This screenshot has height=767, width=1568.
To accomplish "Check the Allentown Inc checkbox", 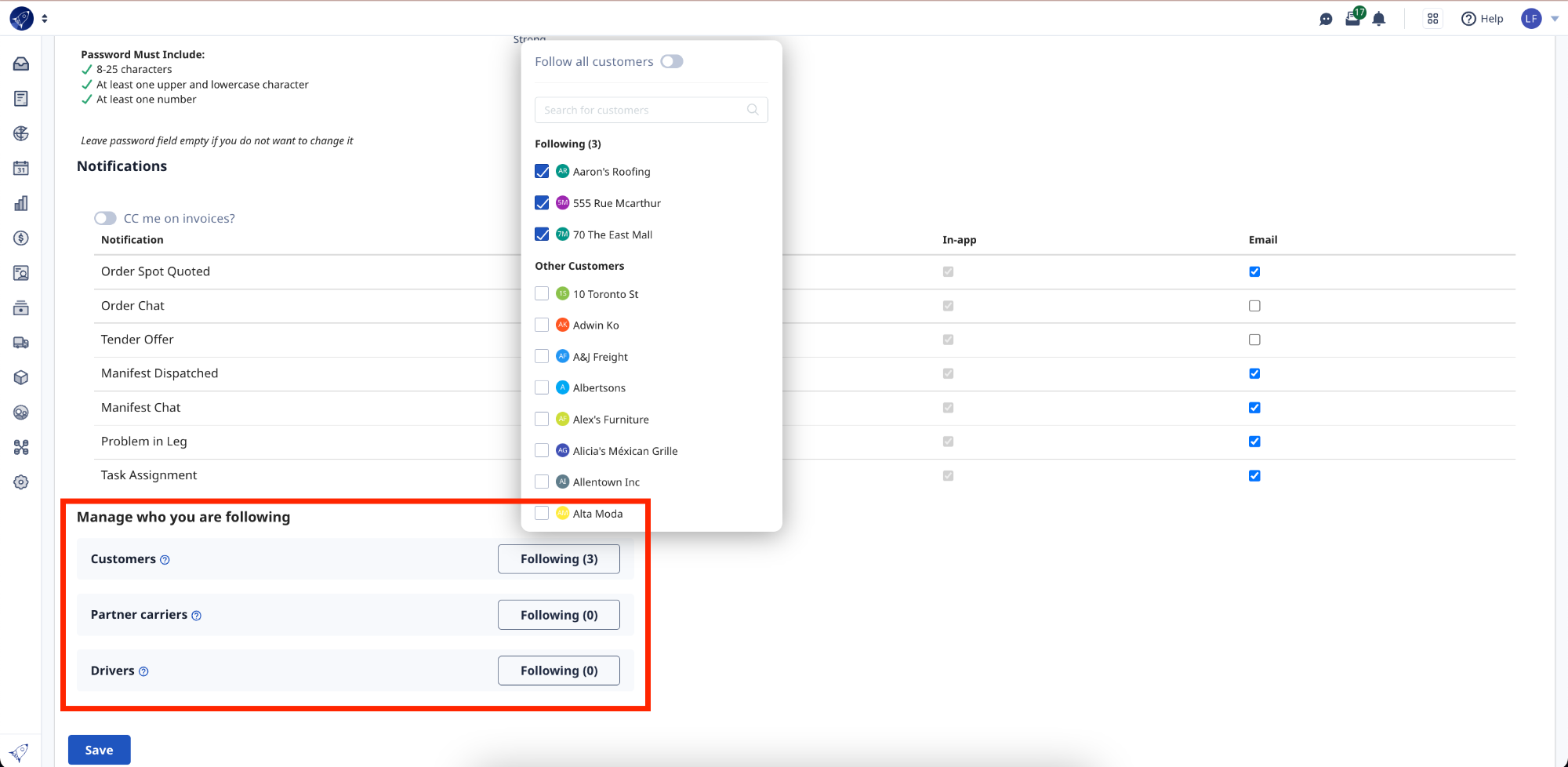I will [x=542, y=482].
